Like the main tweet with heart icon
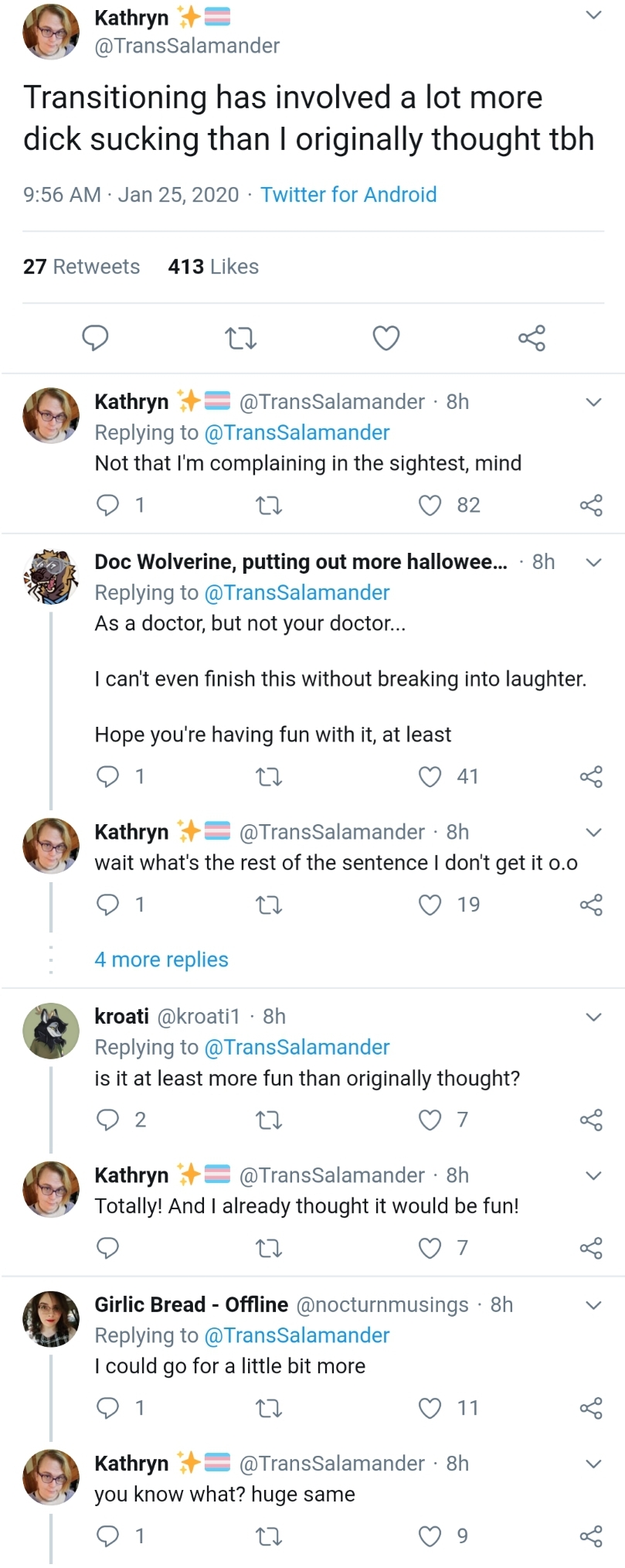The height and width of the screenshot is (1568, 625). (x=386, y=338)
